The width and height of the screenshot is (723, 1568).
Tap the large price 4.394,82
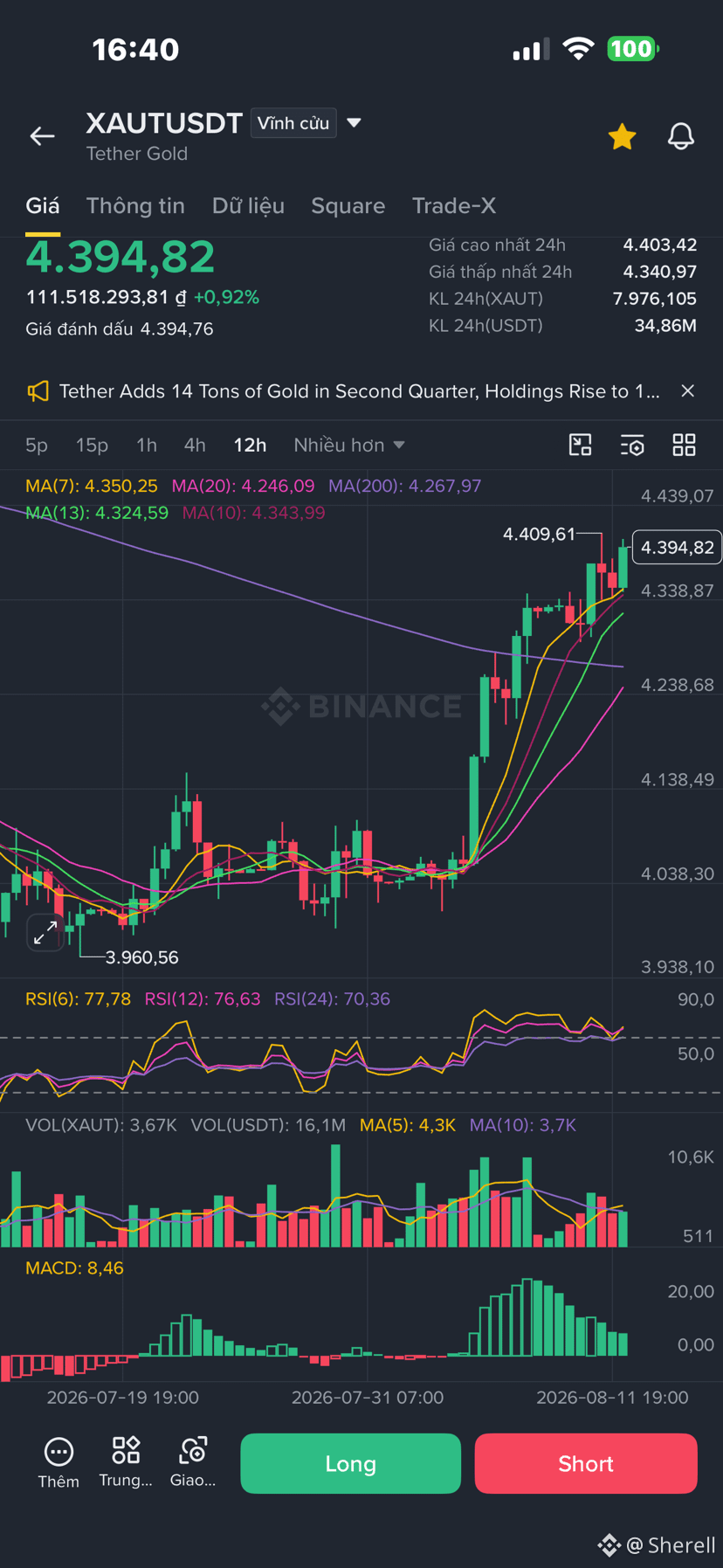point(120,257)
